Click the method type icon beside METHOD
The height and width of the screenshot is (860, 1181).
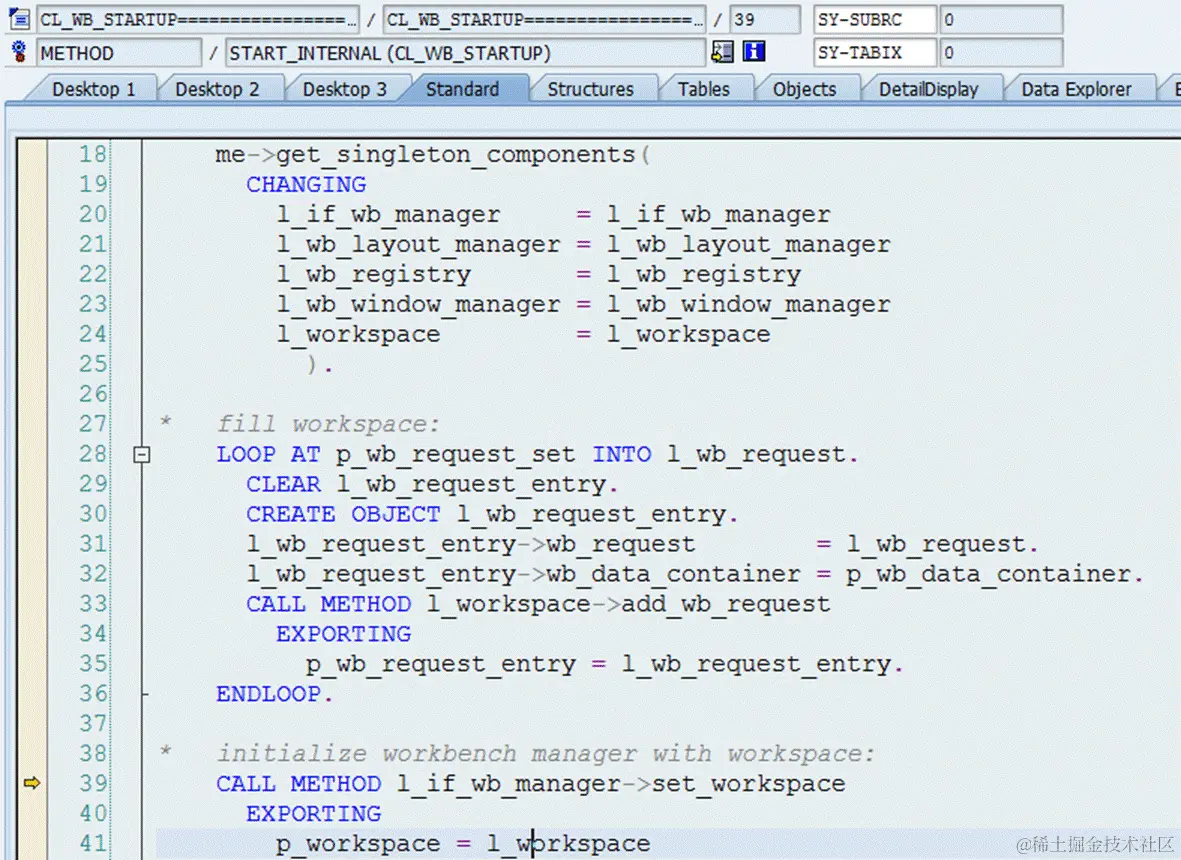point(20,52)
